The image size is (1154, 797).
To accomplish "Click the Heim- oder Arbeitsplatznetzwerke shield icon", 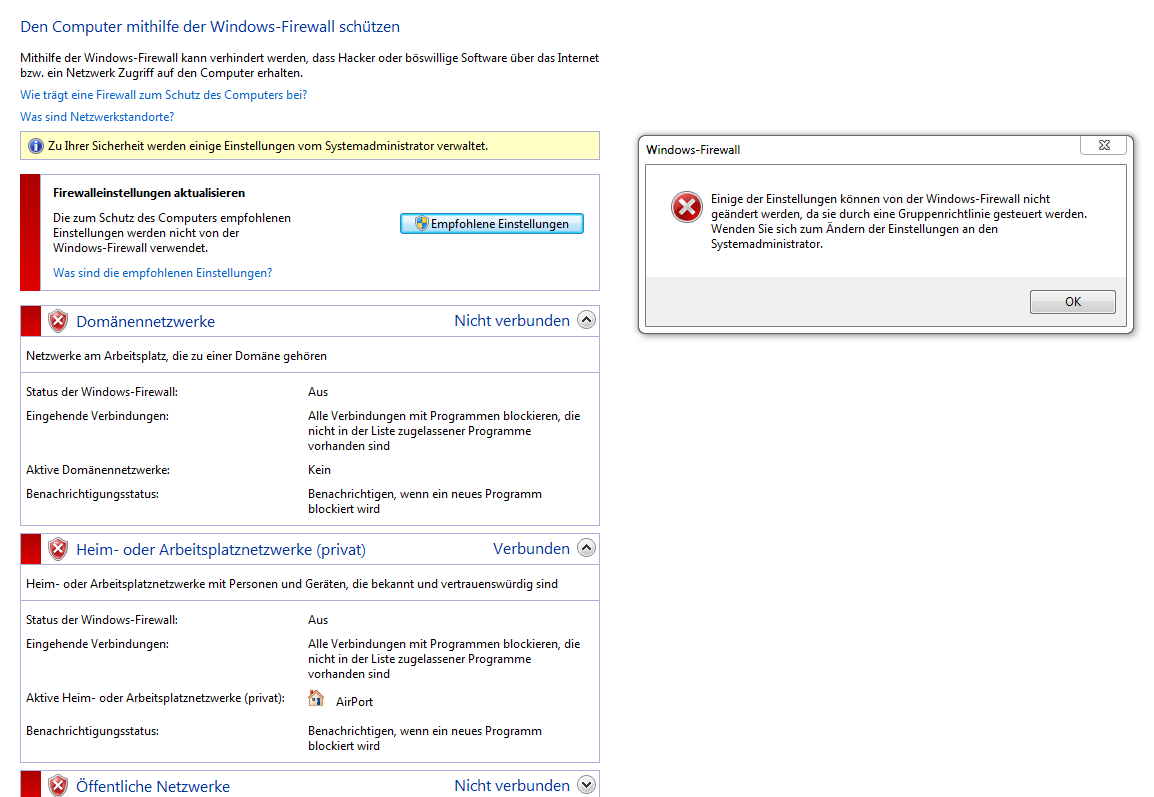I will coord(58,549).
